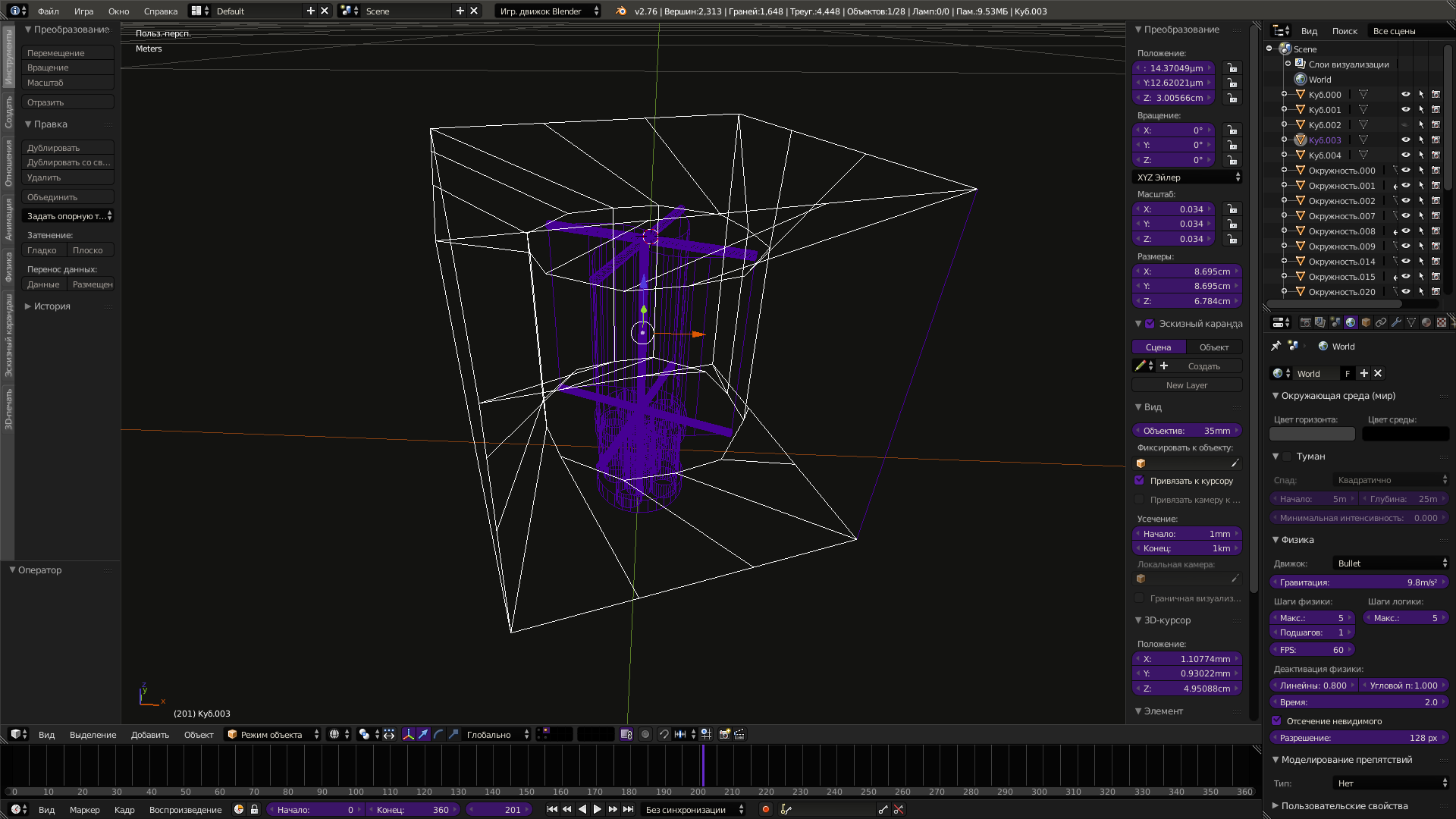Collapse the Scene tree item in the outliner
1456x819 pixels.
tap(1269, 49)
